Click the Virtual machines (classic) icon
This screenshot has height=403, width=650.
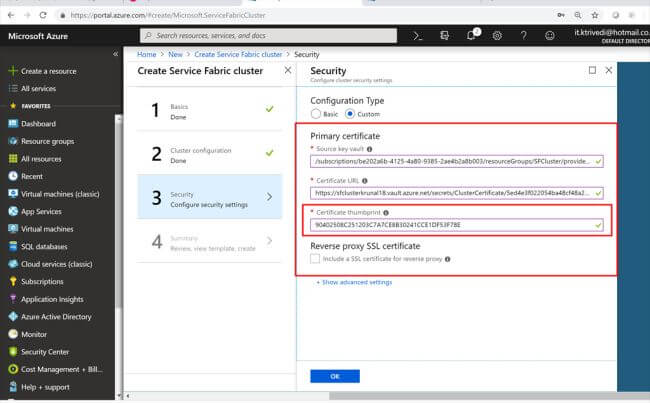click(x=13, y=194)
